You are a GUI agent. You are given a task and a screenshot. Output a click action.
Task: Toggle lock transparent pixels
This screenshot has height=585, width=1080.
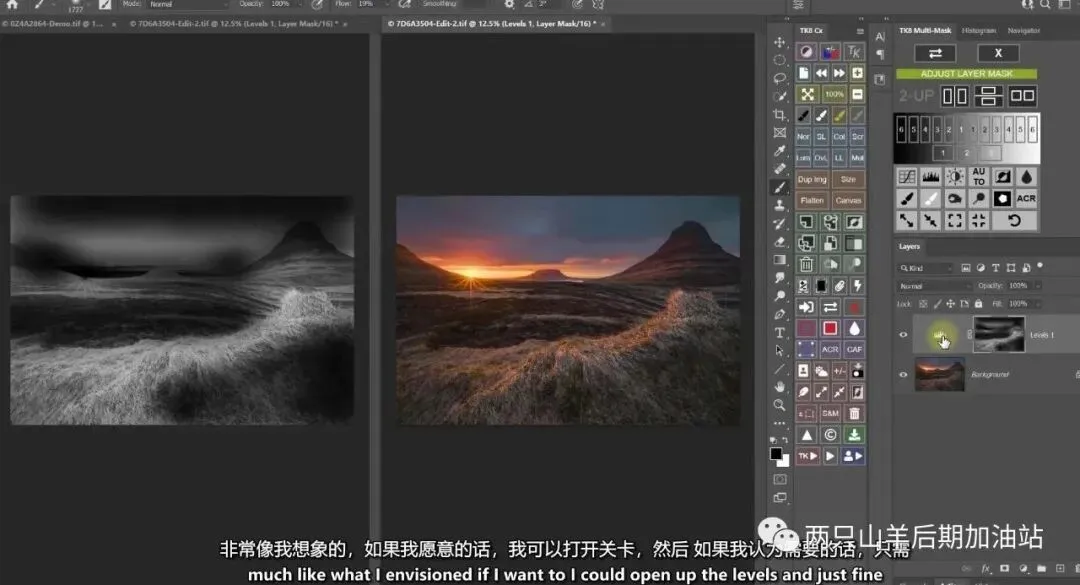coord(923,304)
